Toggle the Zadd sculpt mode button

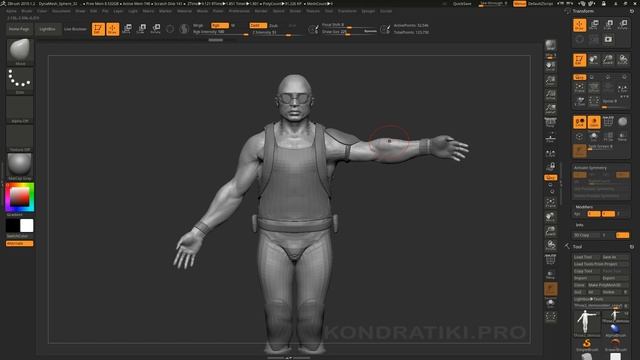(258, 25)
